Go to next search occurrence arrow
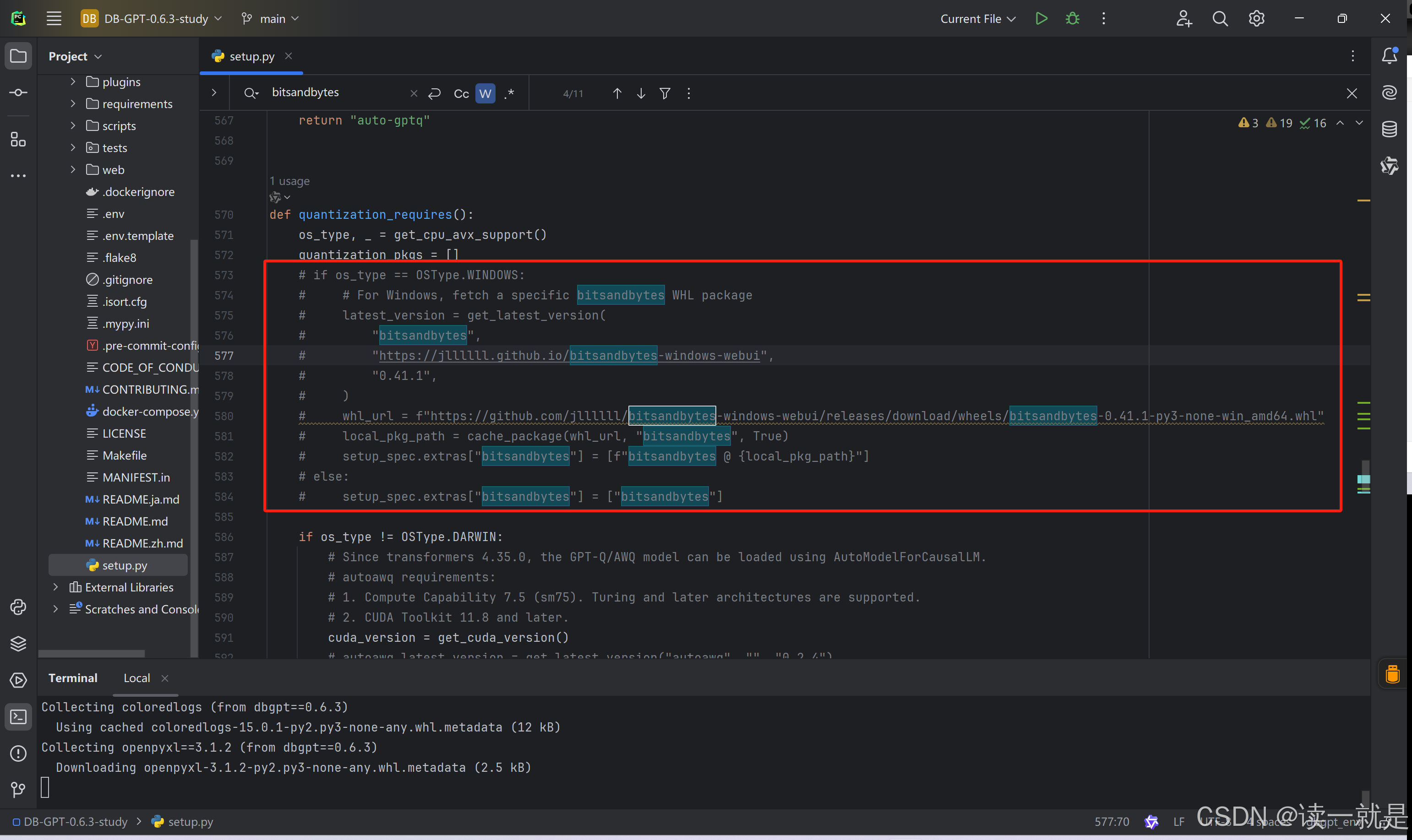Image resolution: width=1412 pixels, height=840 pixels. (641, 93)
